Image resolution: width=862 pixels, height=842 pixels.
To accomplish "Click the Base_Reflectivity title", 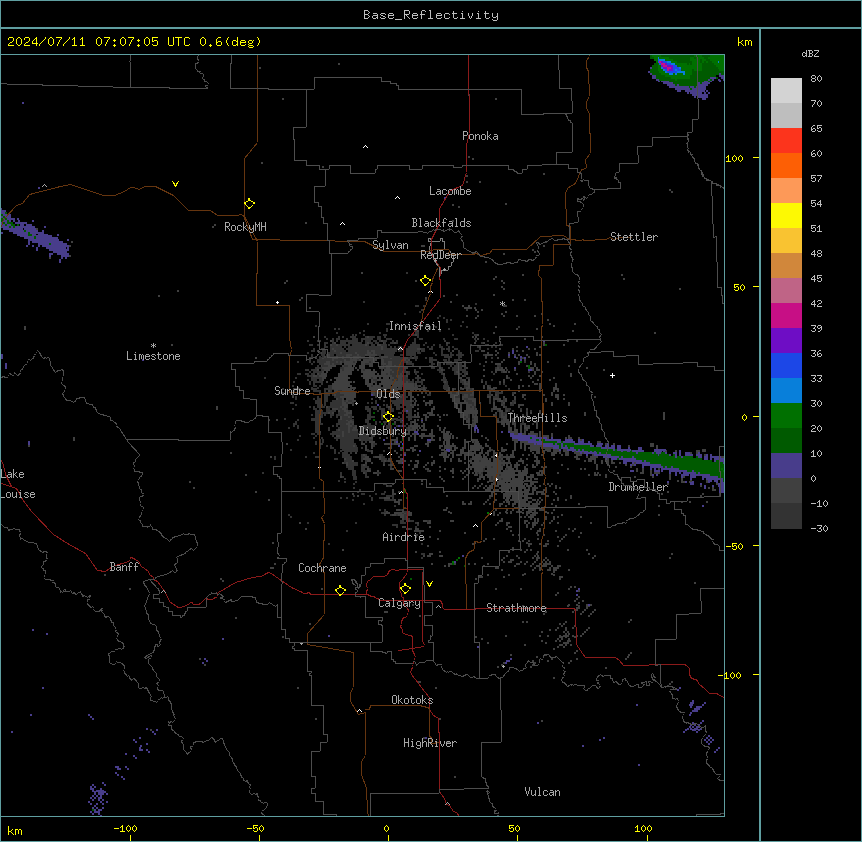I will (x=431, y=15).
